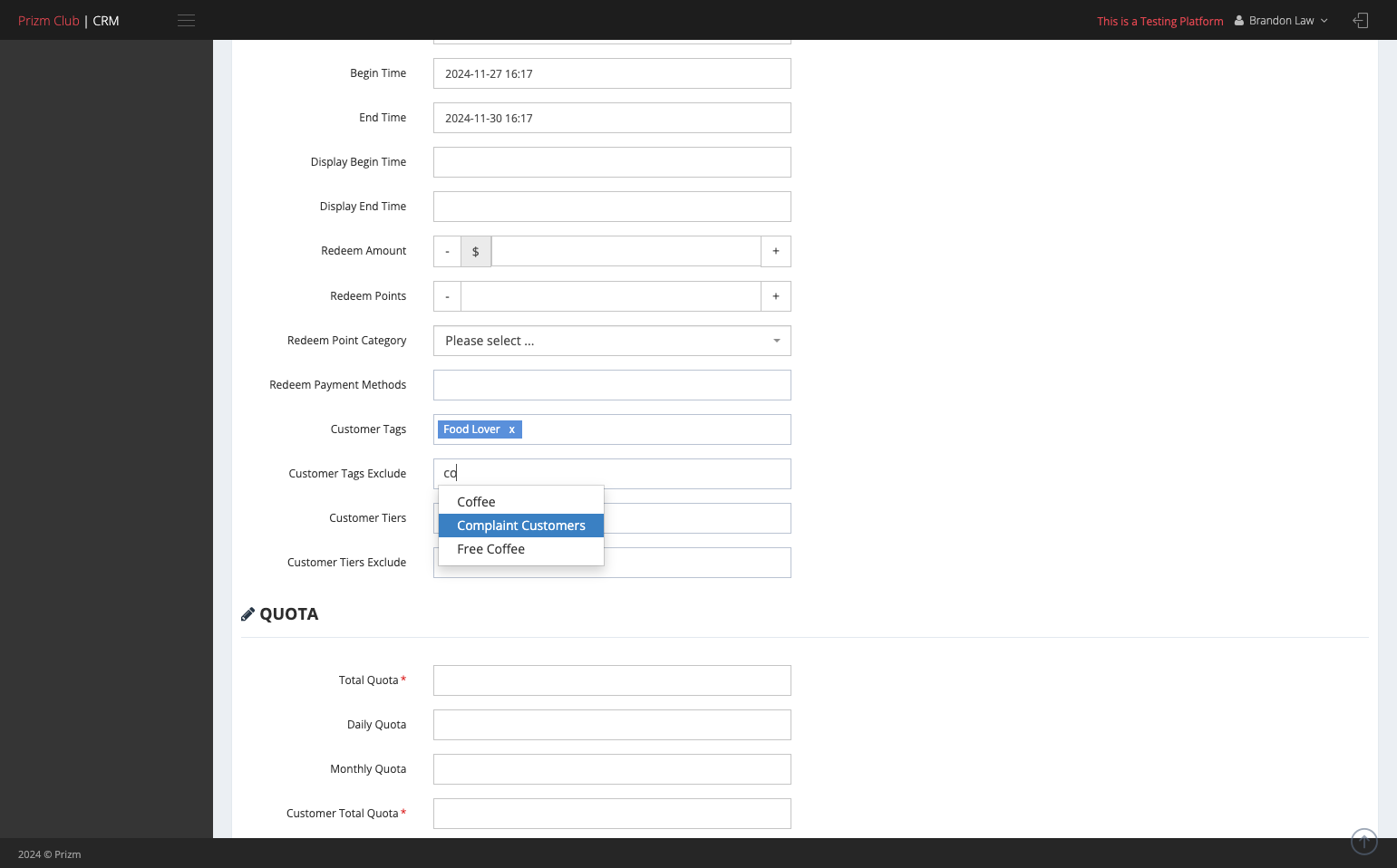Click the QUOTA section heading
The height and width of the screenshot is (868, 1397).
coord(288,614)
